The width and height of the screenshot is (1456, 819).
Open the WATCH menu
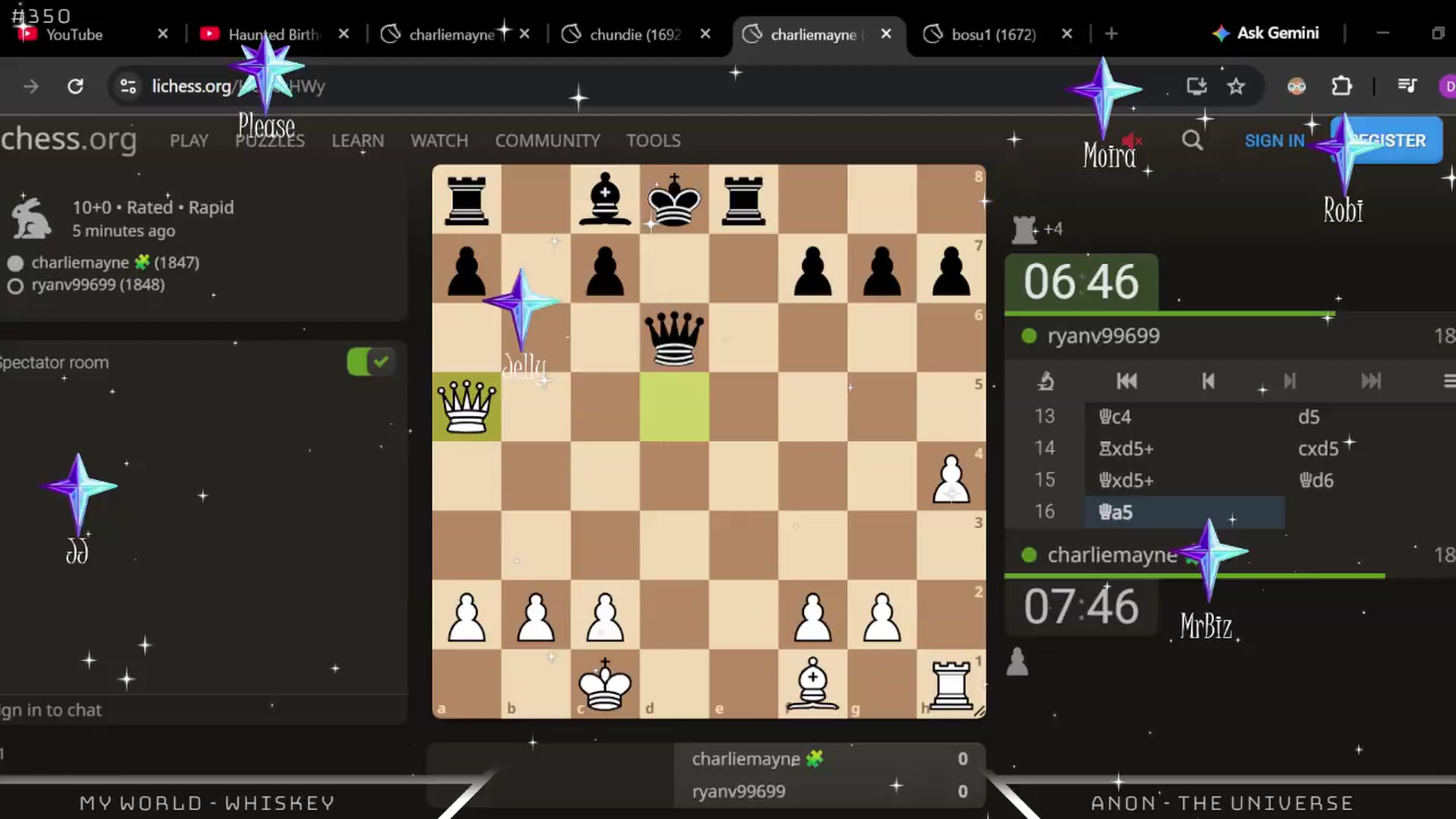(x=439, y=141)
